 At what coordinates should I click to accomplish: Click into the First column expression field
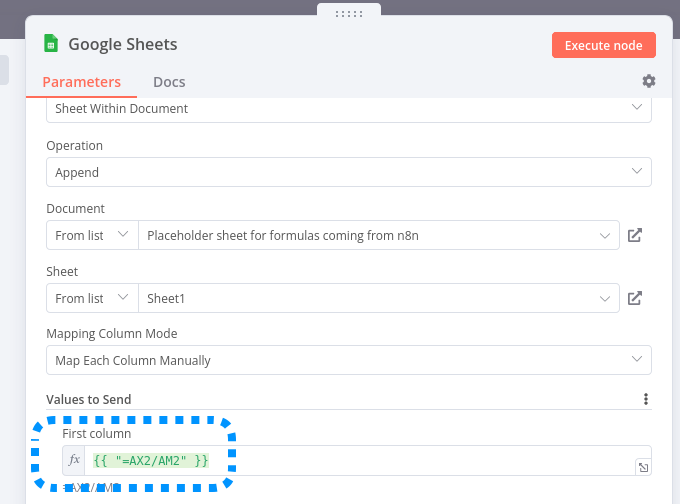[360, 460]
